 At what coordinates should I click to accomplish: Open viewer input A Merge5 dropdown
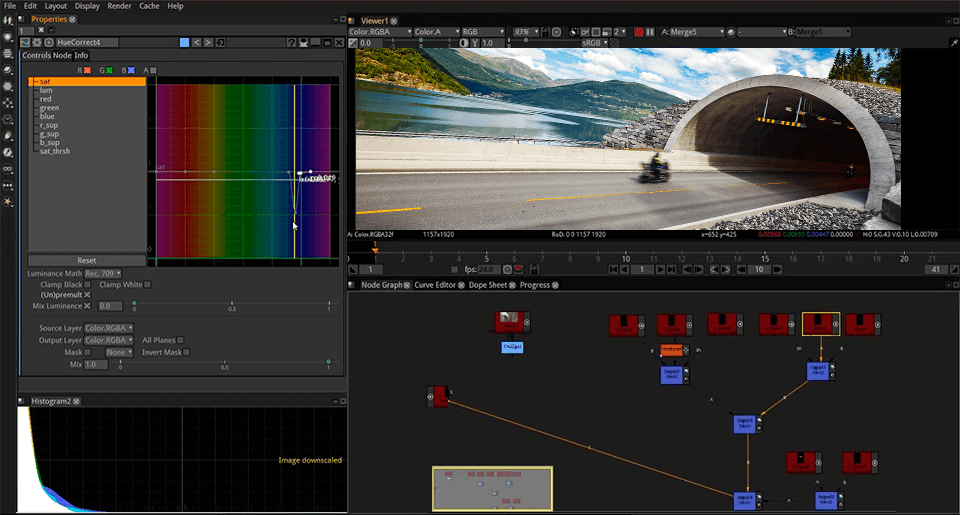click(x=697, y=32)
